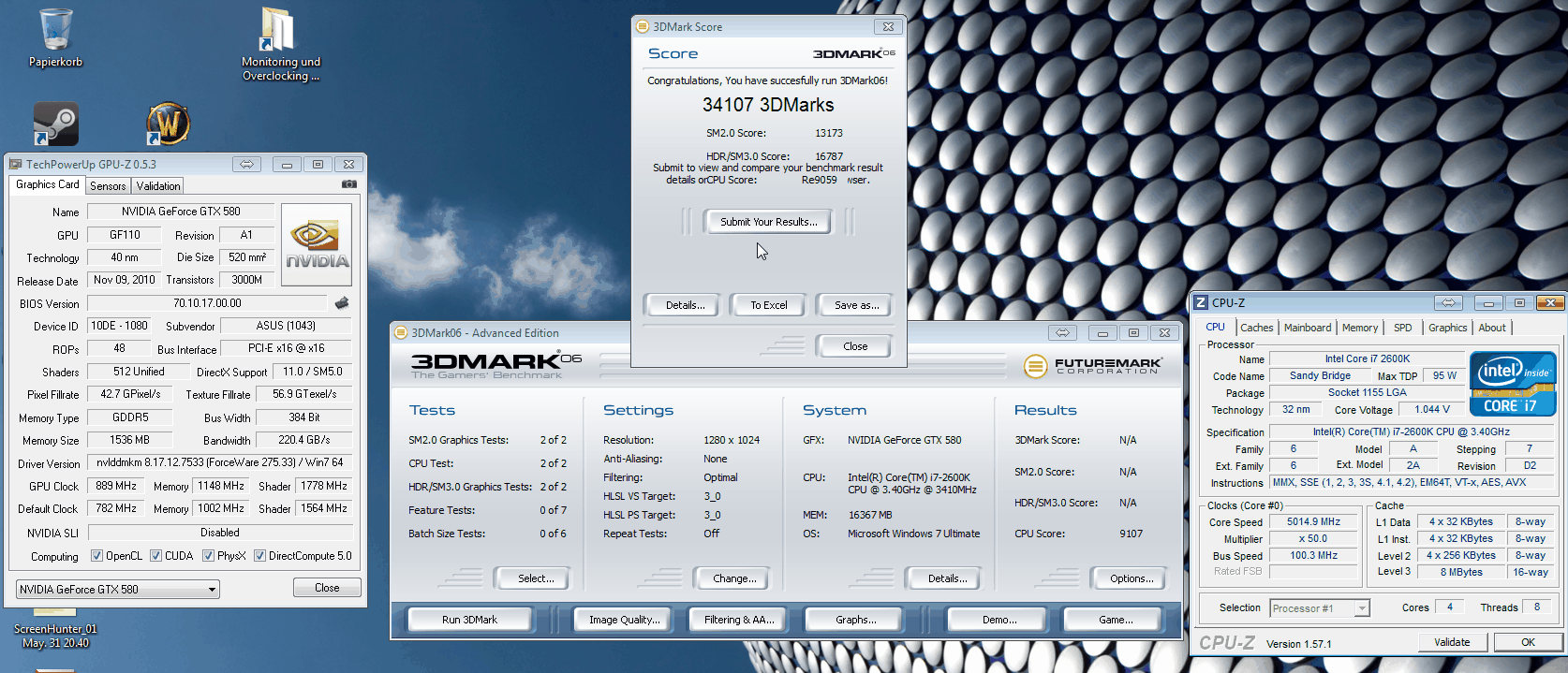Image resolution: width=1568 pixels, height=673 pixels.
Task: Click the BIOS save chip icon
Action: pyautogui.click(x=342, y=303)
